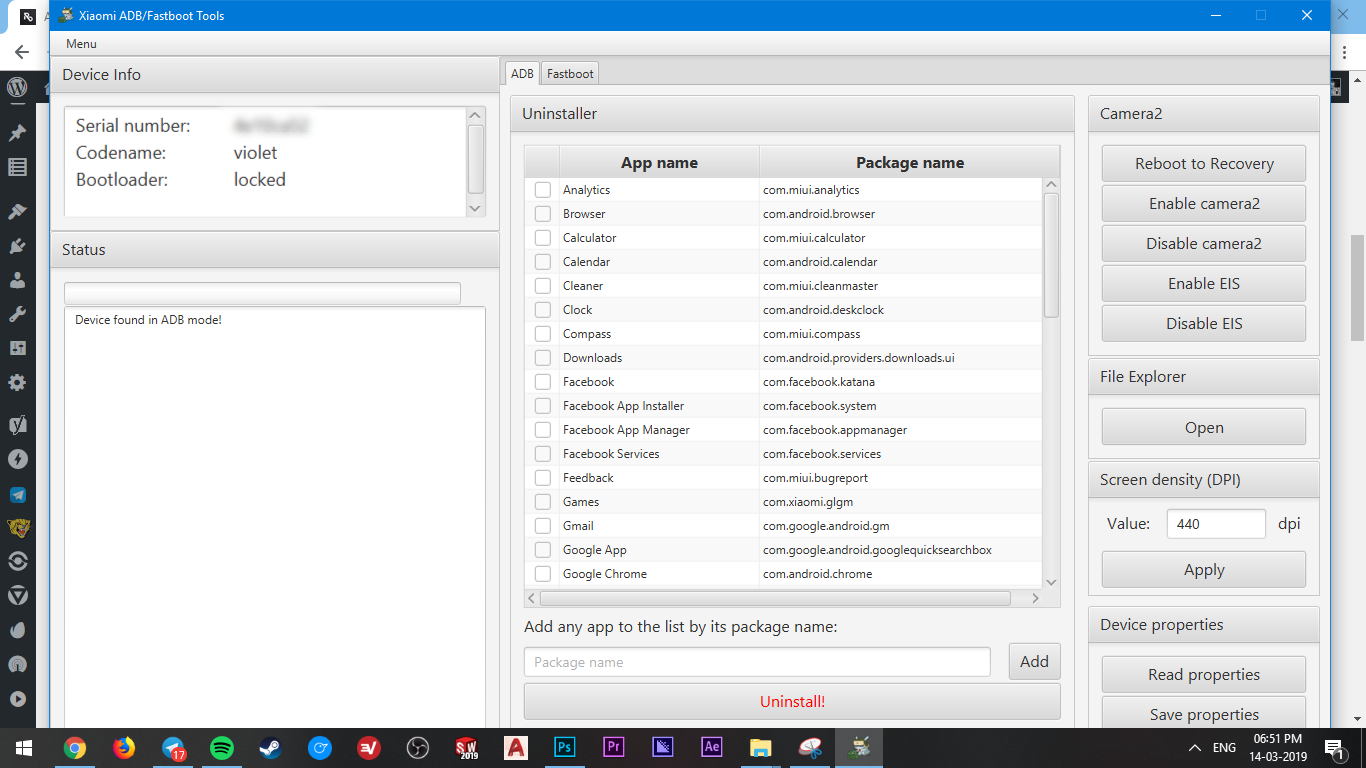Click the Add package button
Screen dimensions: 1366x768
point(1034,662)
